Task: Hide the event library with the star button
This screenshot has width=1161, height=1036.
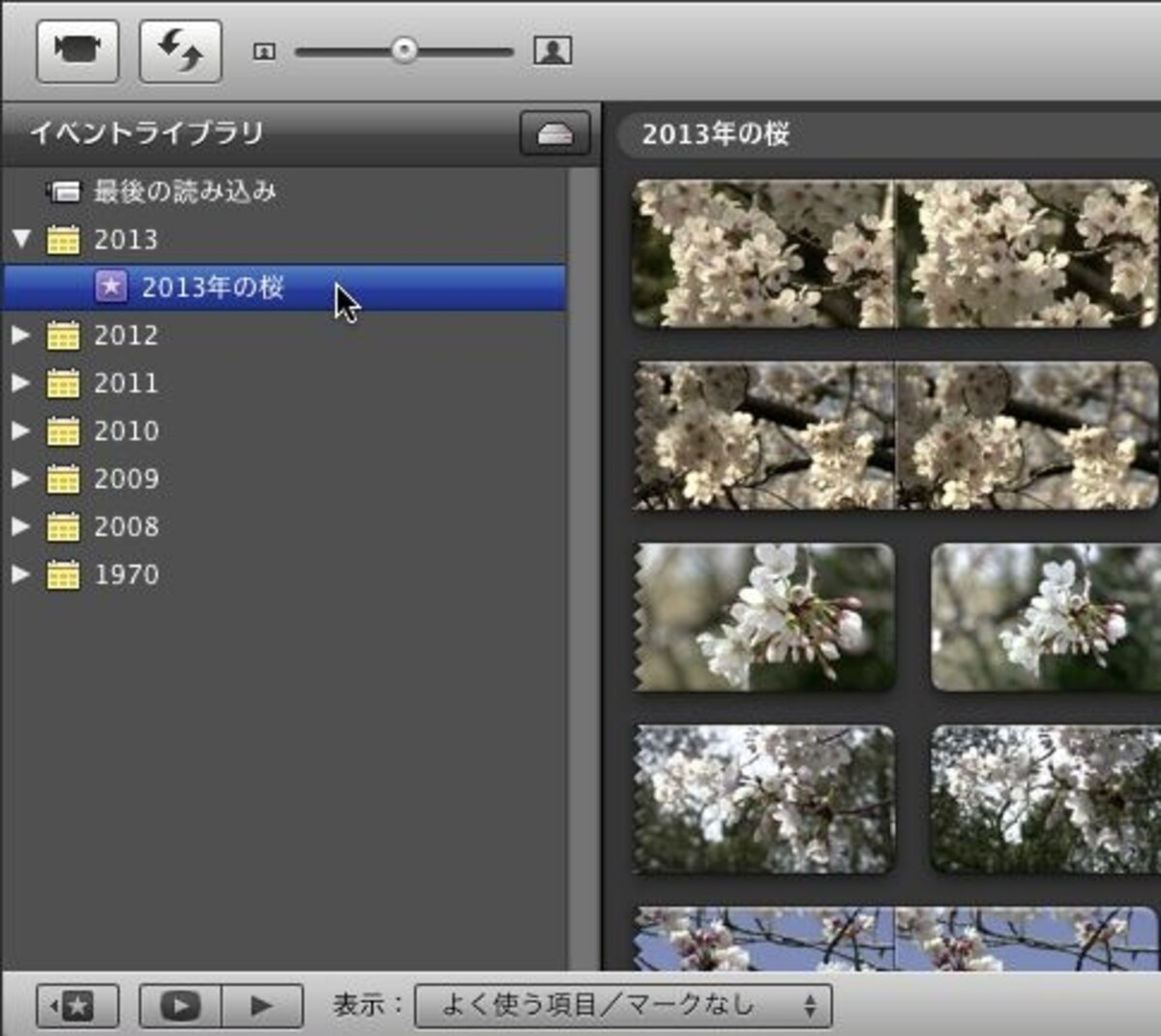Action: [x=77, y=1006]
